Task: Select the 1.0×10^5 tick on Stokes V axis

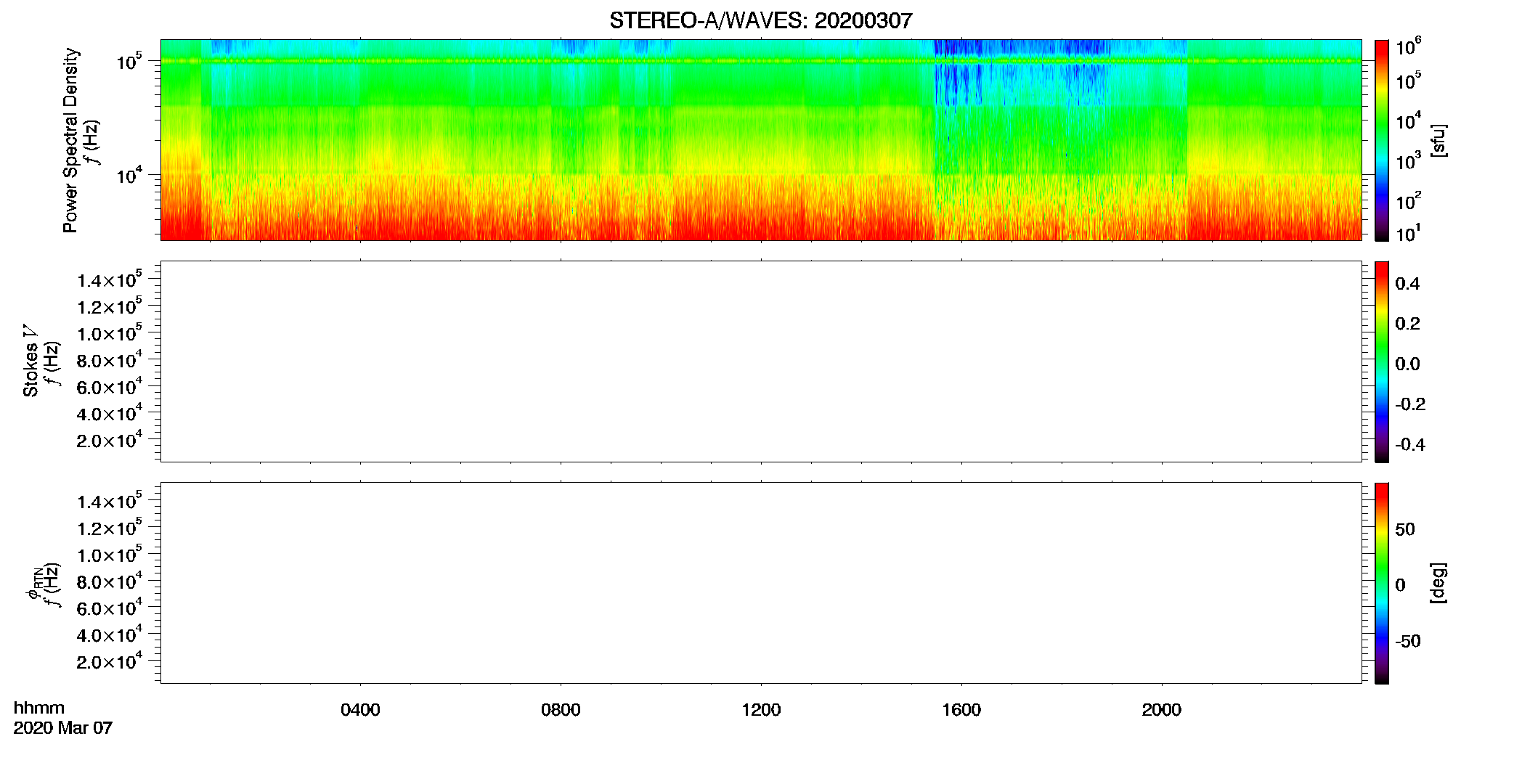Action: click(x=110, y=333)
